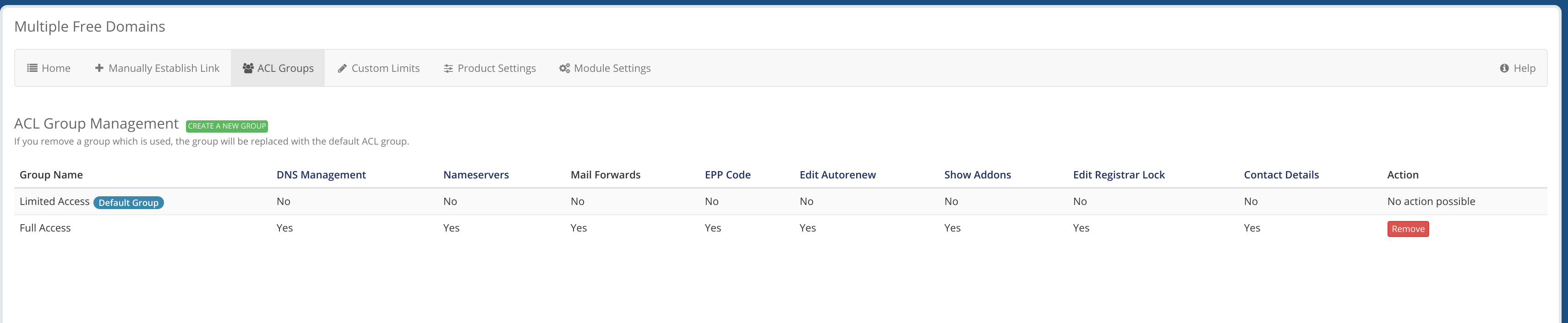Click Full Access Nameservers 'Yes' cell
The height and width of the screenshot is (323, 1568).
[452, 228]
